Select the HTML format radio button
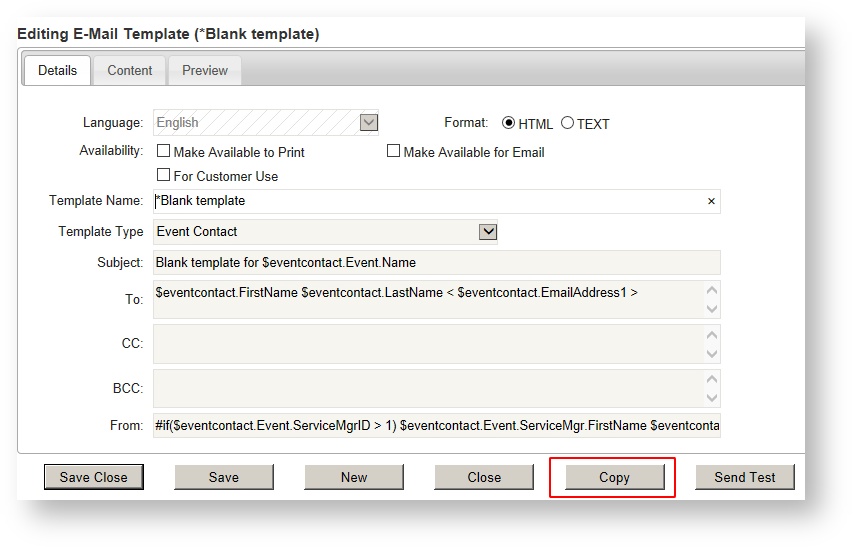Image resolution: width=853 pixels, height=548 pixels. [x=508, y=123]
